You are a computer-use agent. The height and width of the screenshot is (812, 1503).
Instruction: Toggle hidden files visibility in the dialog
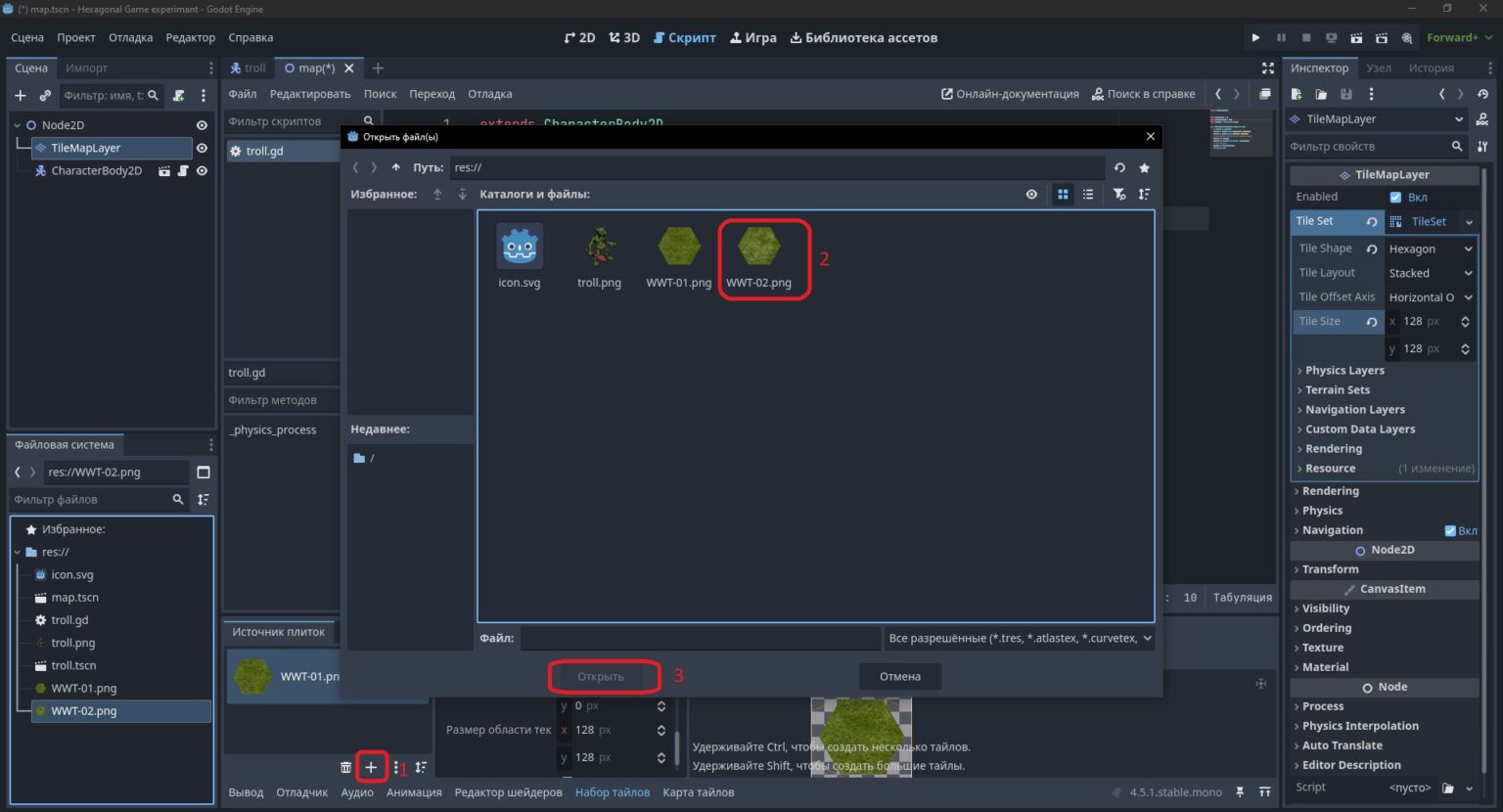1031,194
